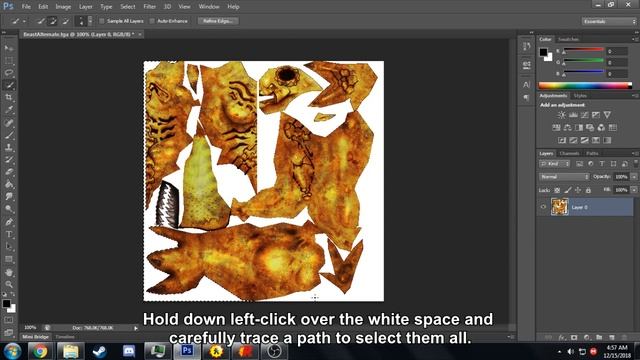640x360 pixels.
Task: Enable Sample All Layers checkbox
Action: point(102,21)
